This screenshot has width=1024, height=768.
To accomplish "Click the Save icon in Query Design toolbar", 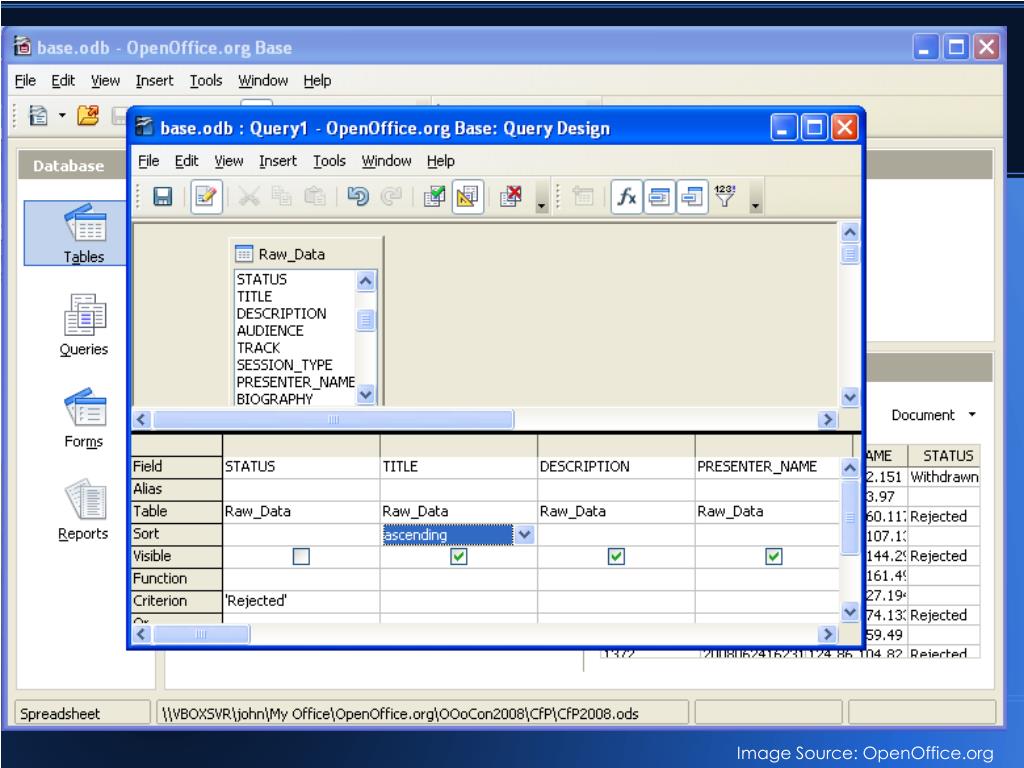I will click(x=163, y=196).
